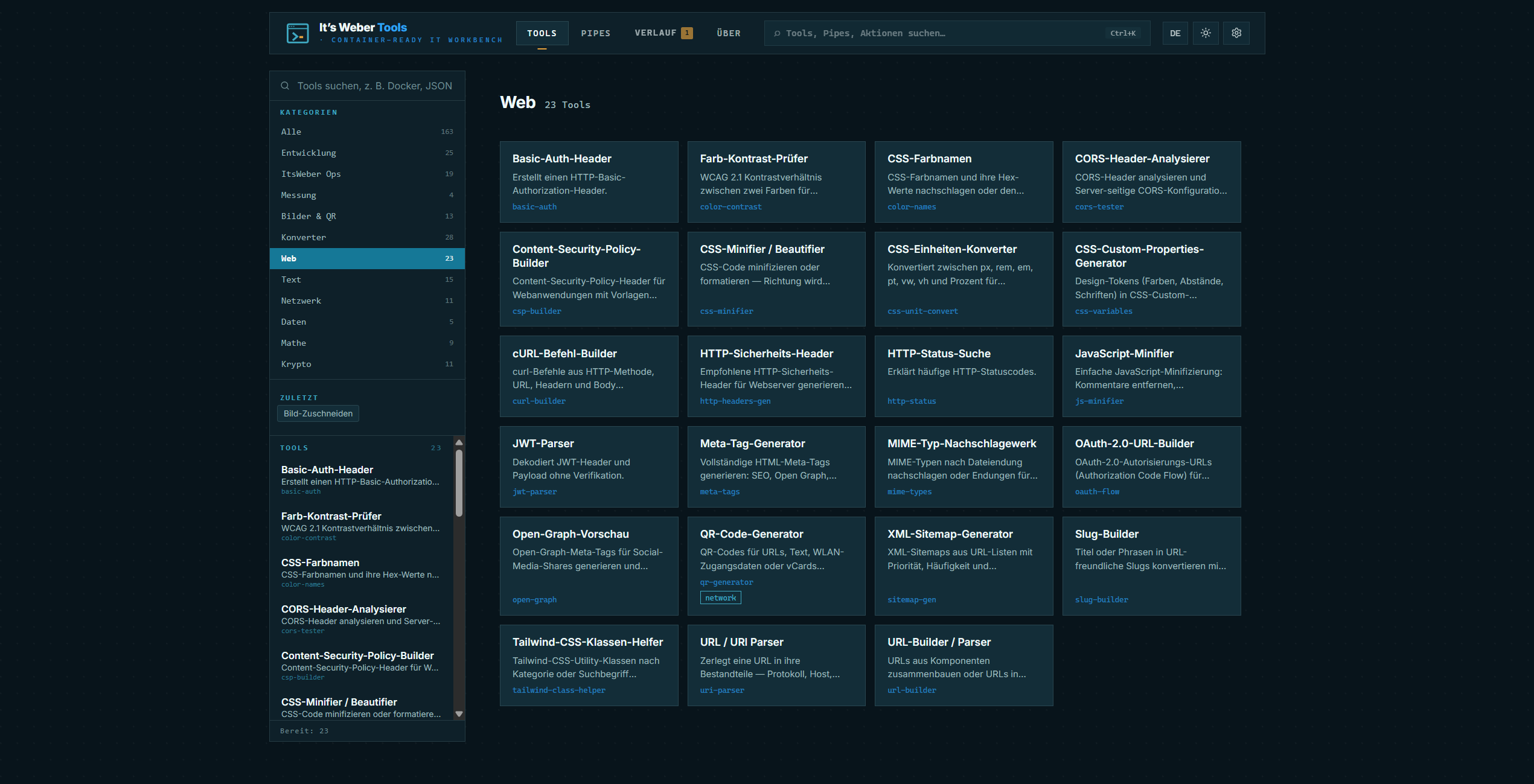1534x784 pixels.
Task: Open settings via the gear icon
Action: point(1236,33)
